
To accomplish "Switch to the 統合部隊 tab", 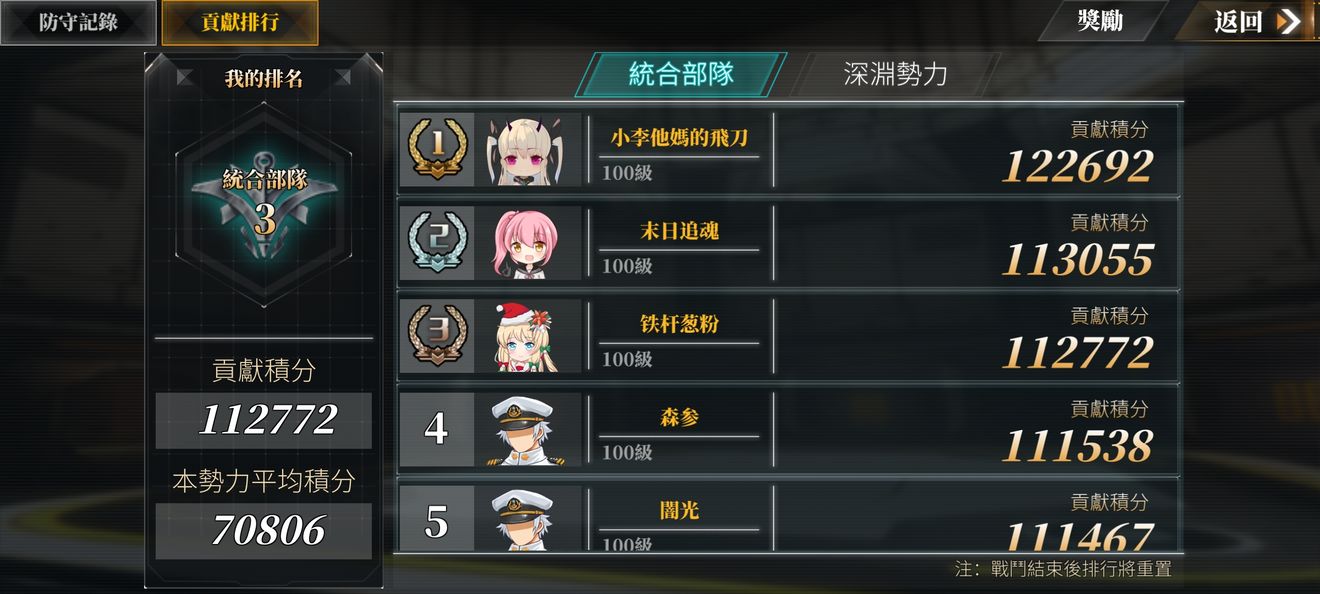I will click(681, 74).
